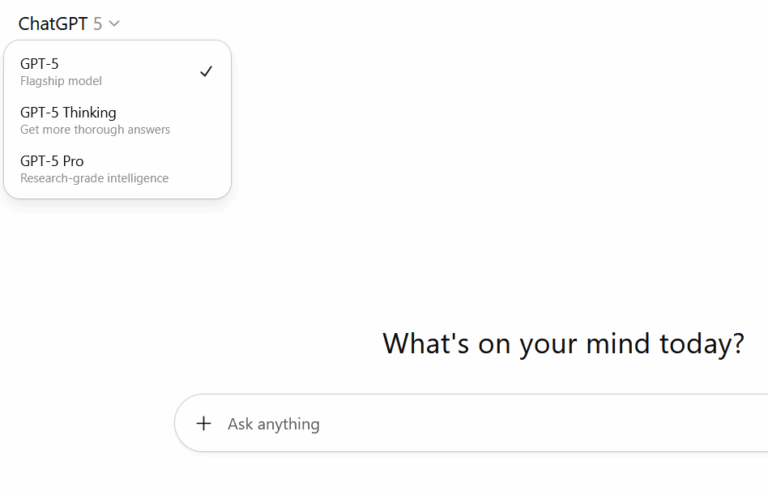
Task: Collapse the model menu using the chevron
Action: (x=114, y=24)
